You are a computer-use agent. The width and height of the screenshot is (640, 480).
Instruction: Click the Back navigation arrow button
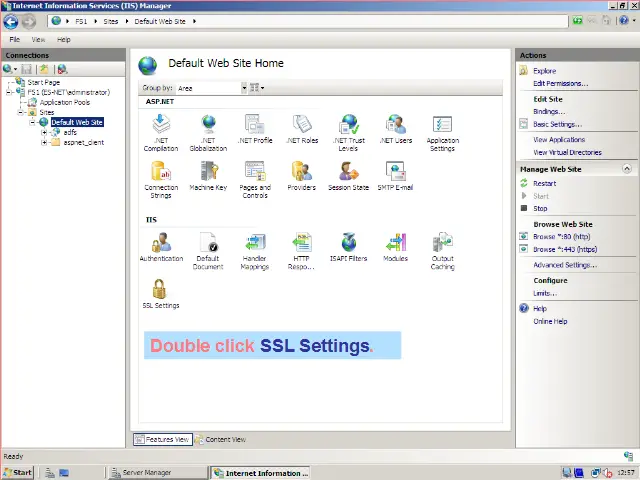pyautogui.click(x=11, y=22)
